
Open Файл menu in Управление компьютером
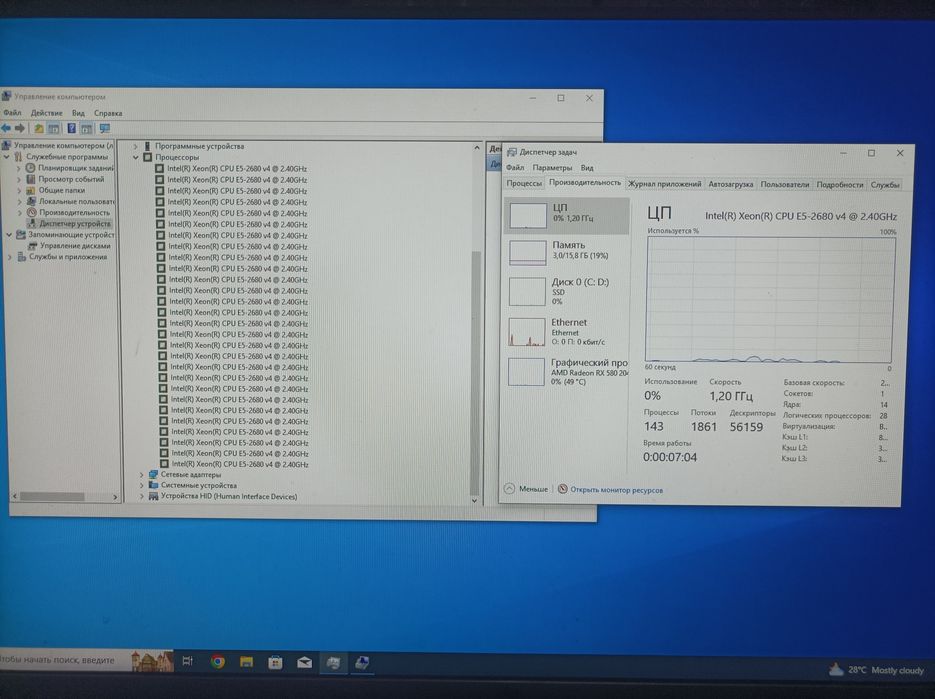click(13, 113)
